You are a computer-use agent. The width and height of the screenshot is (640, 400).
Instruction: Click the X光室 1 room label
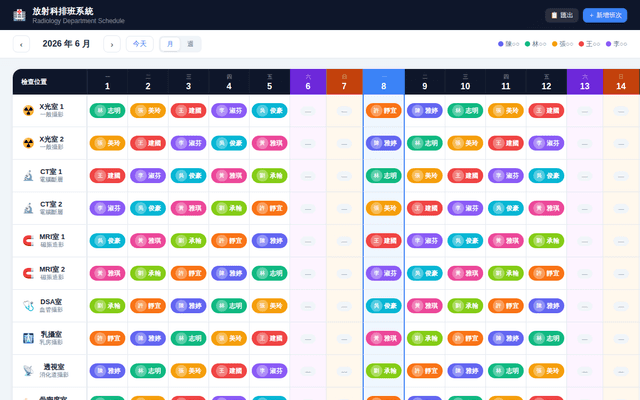point(51,107)
